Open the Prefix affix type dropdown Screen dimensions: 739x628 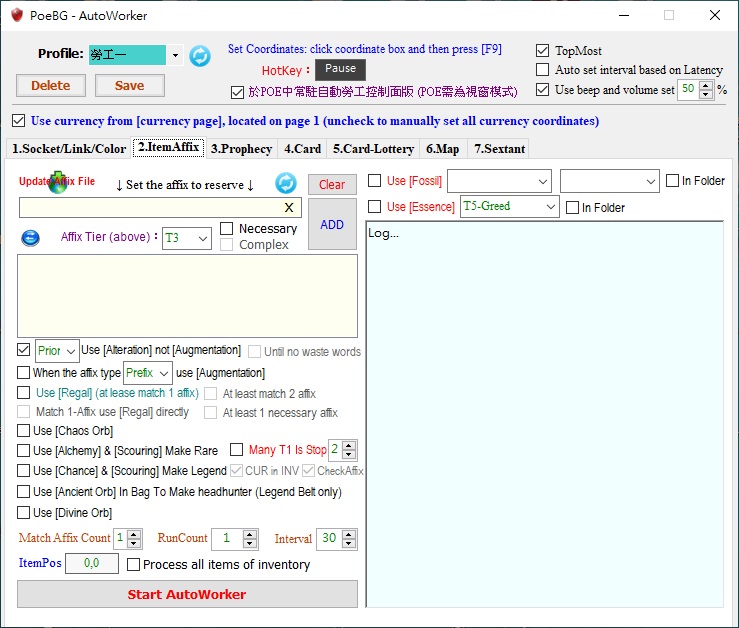[x=164, y=373]
